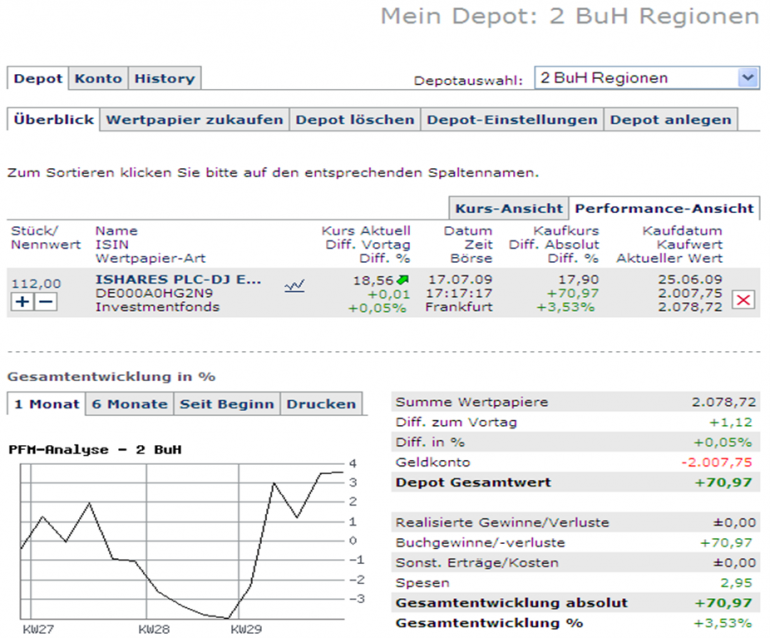Click the Frankfurt Börse entry
Image resolution: width=770 pixels, height=638 pixels.
(x=459, y=307)
